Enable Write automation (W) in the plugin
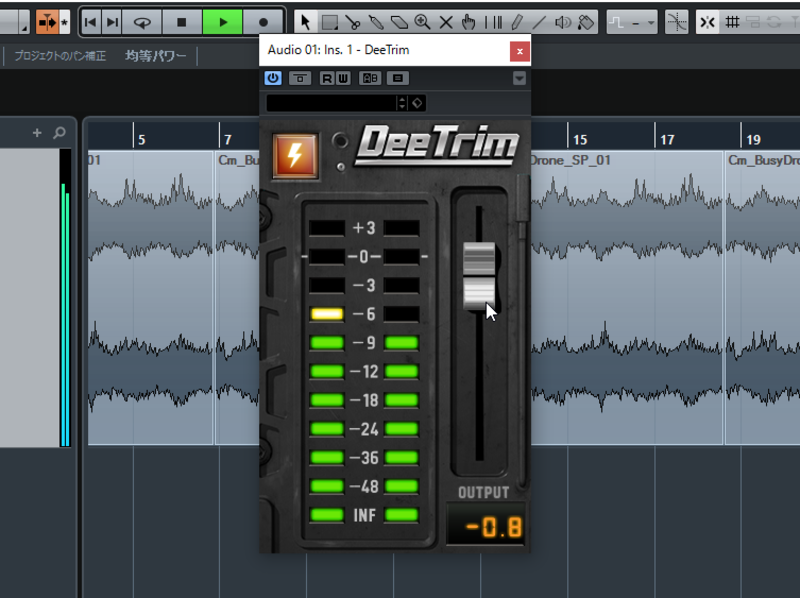 coord(343,78)
